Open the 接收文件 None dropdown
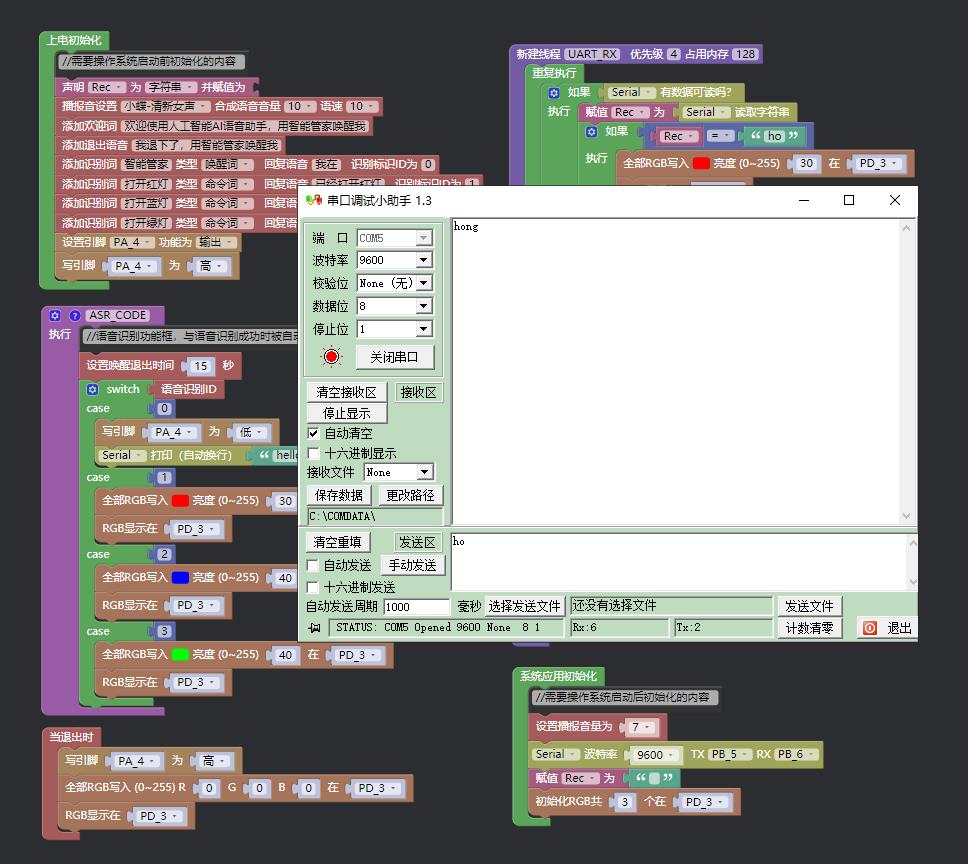Viewport: 968px width, 864px height. pyautogui.click(x=424, y=472)
